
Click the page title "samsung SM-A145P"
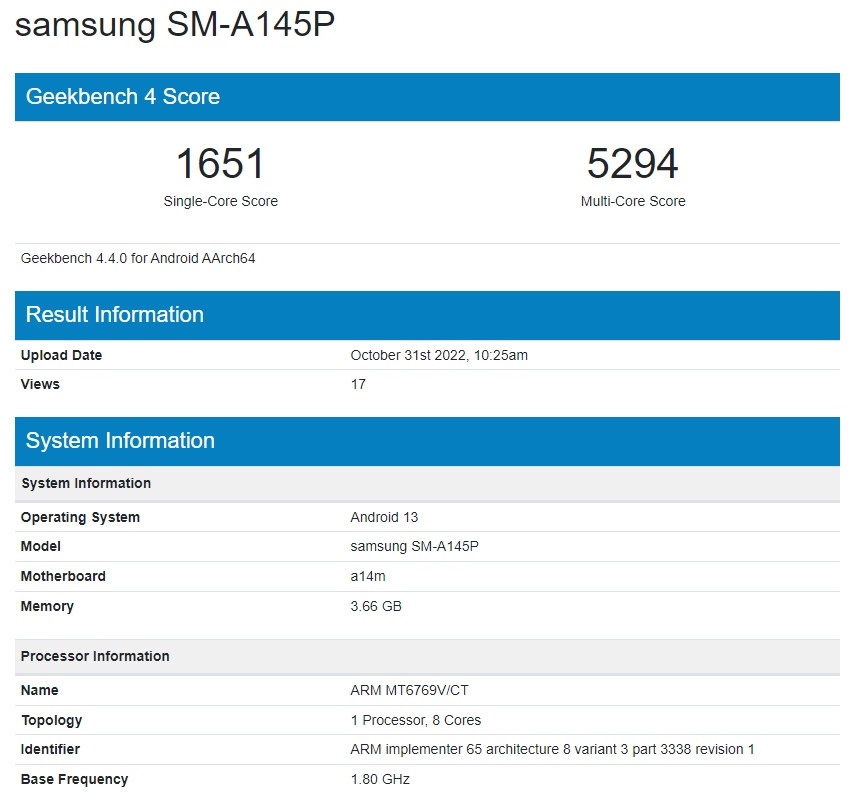pos(174,24)
